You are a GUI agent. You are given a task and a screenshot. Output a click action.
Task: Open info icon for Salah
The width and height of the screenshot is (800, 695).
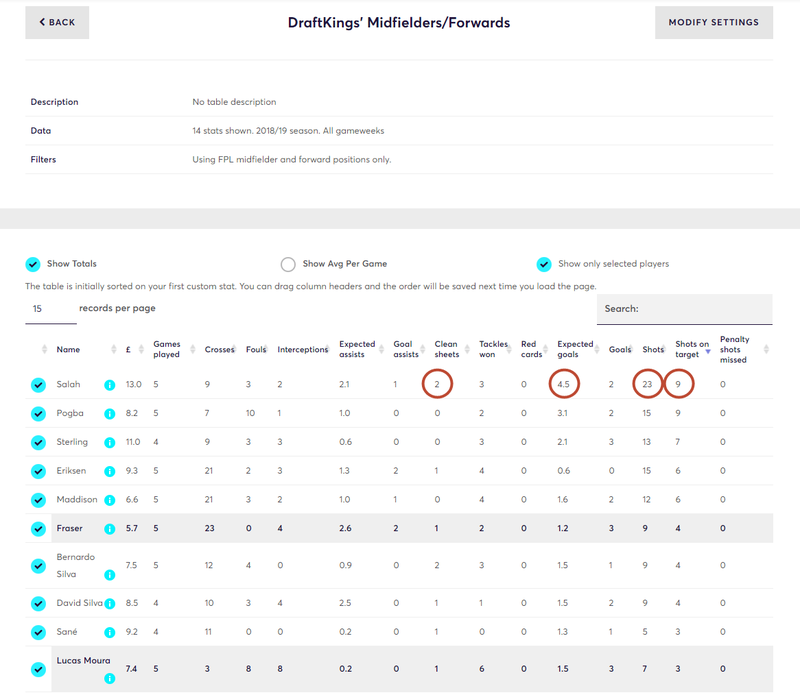[x=110, y=385]
